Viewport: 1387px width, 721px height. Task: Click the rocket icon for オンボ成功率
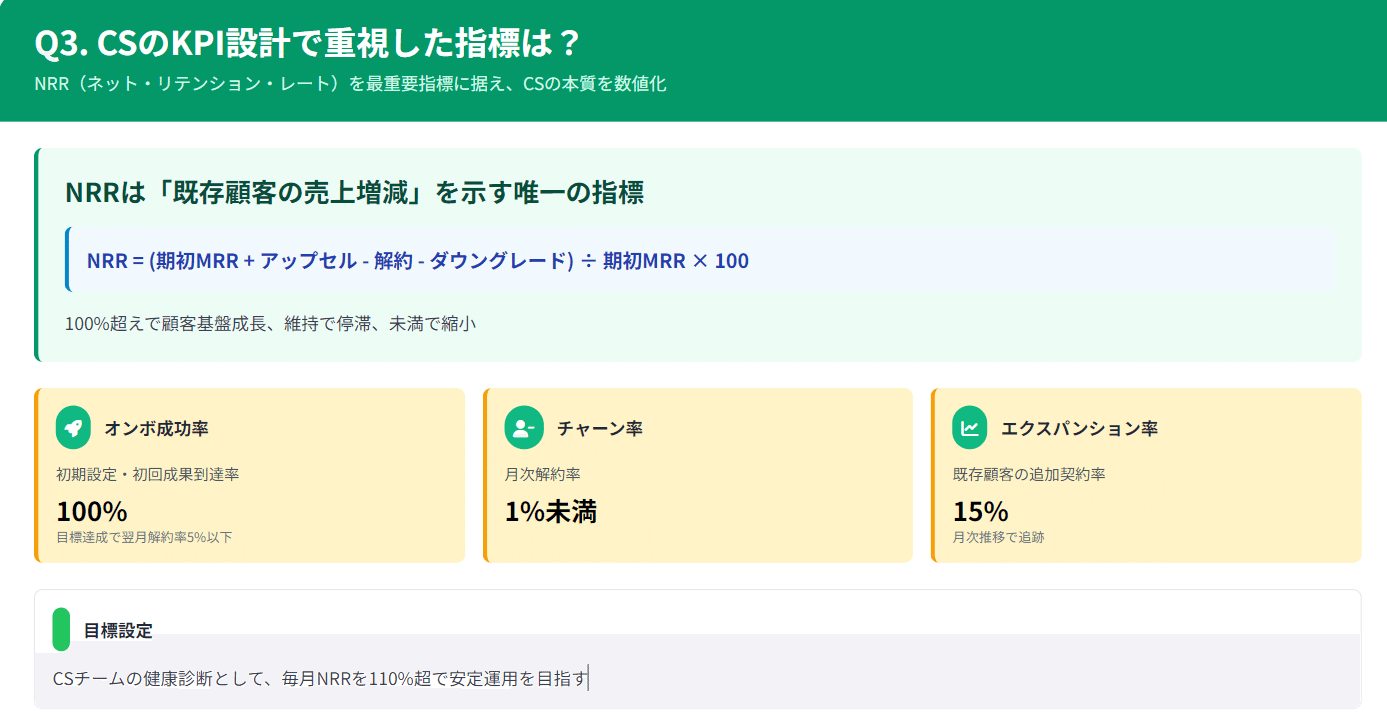73,428
